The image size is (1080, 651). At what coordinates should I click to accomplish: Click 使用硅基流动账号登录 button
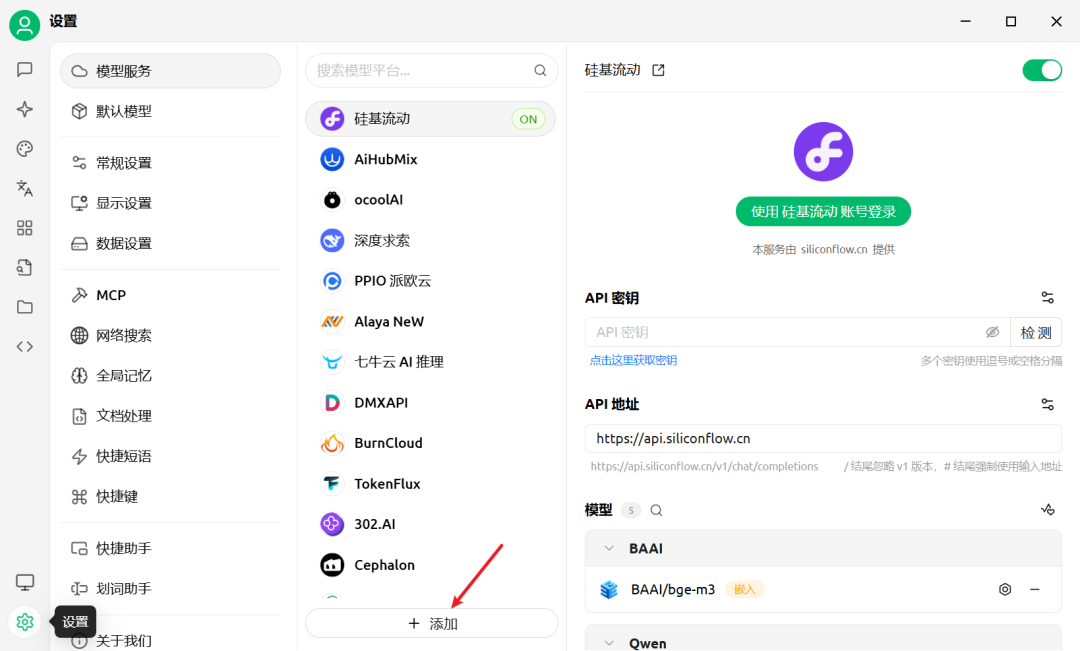point(823,211)
